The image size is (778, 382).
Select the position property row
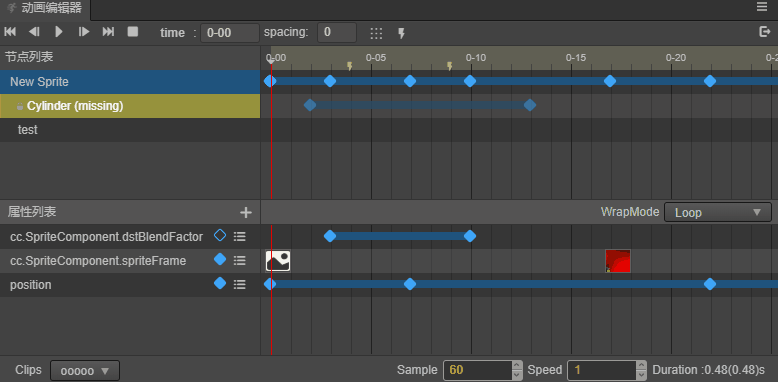tap(130, 285)
